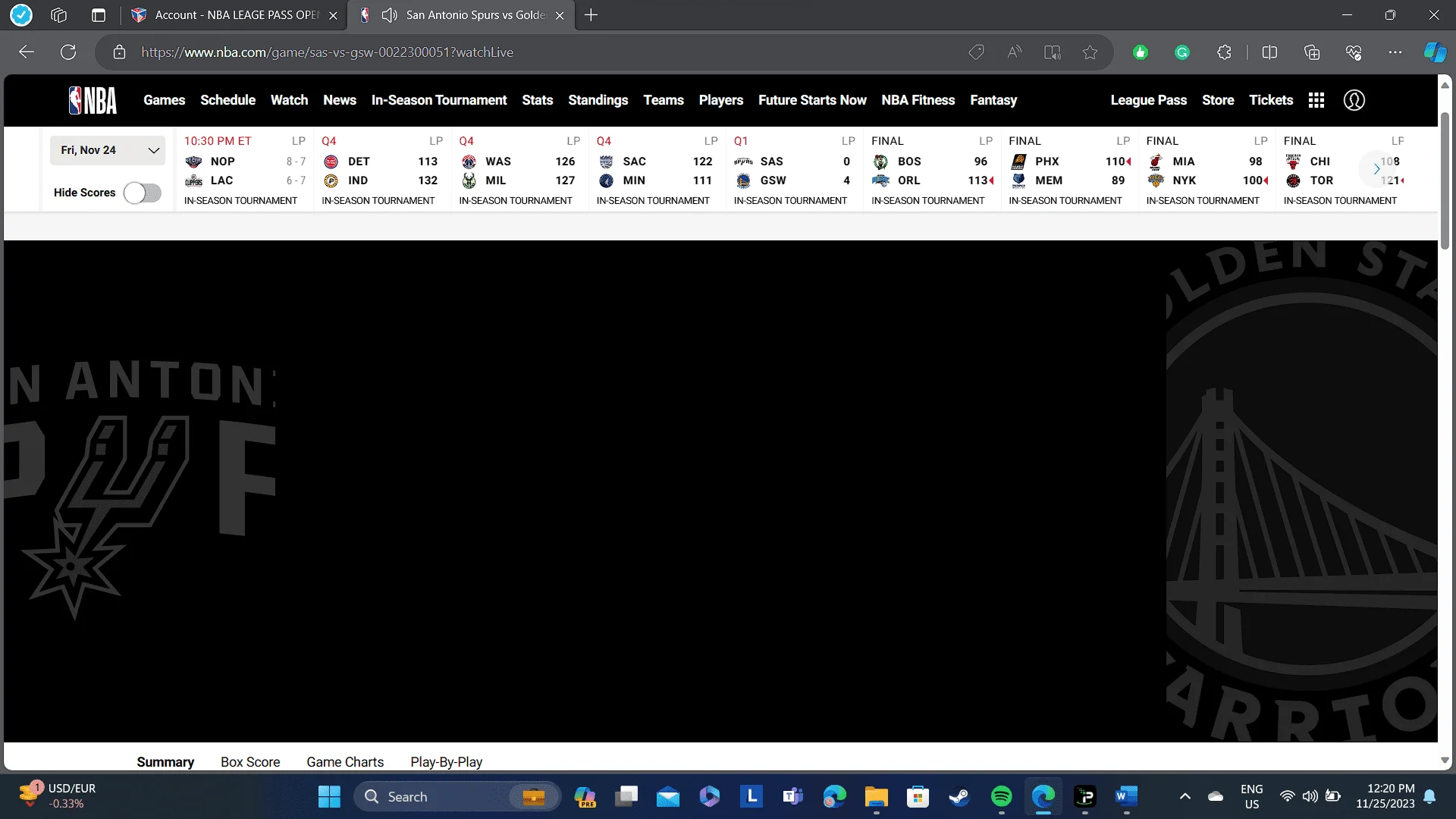The width and height of the screenshot is (1456, 819).
Task: Open the tab actions menu icon
Action: click(99, 15)
